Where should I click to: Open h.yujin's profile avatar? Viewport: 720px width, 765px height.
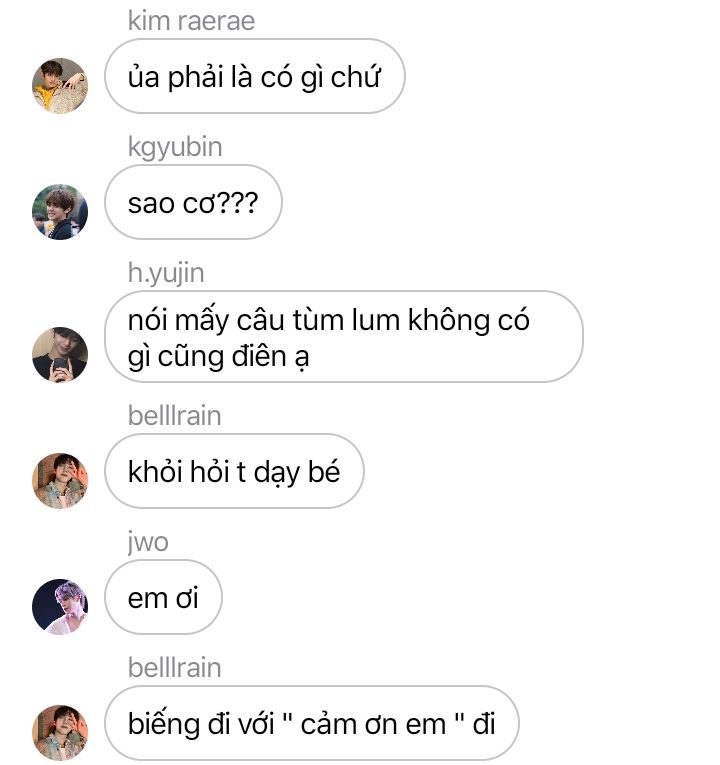point(60,355)
